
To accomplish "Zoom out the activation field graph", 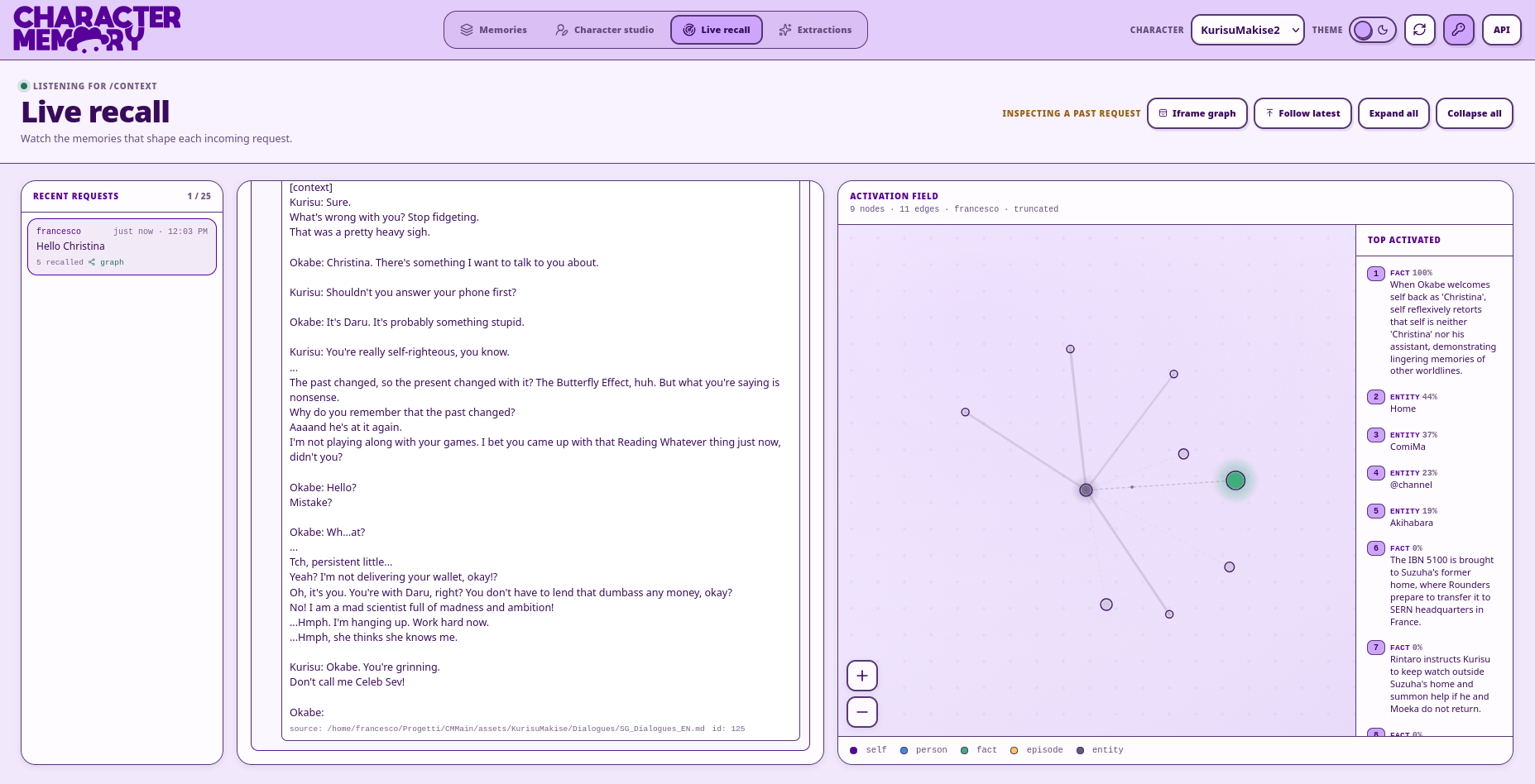I will [862, 712].
